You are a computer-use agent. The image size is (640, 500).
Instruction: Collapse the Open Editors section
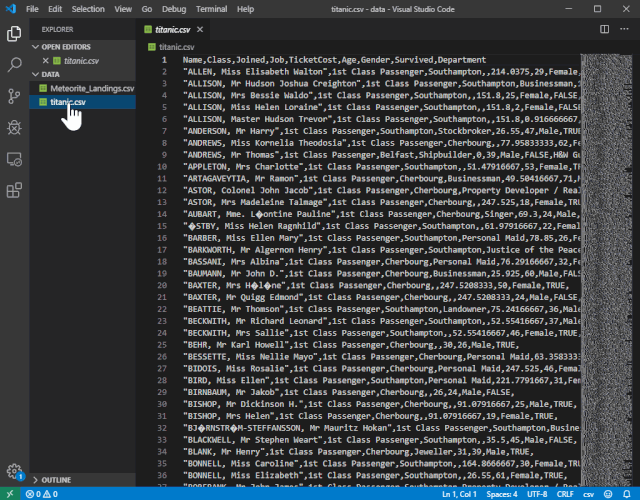tap(35, 47)
